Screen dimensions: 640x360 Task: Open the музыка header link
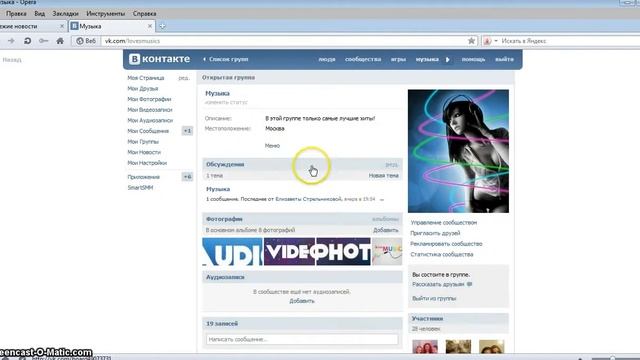click(427, 59)
